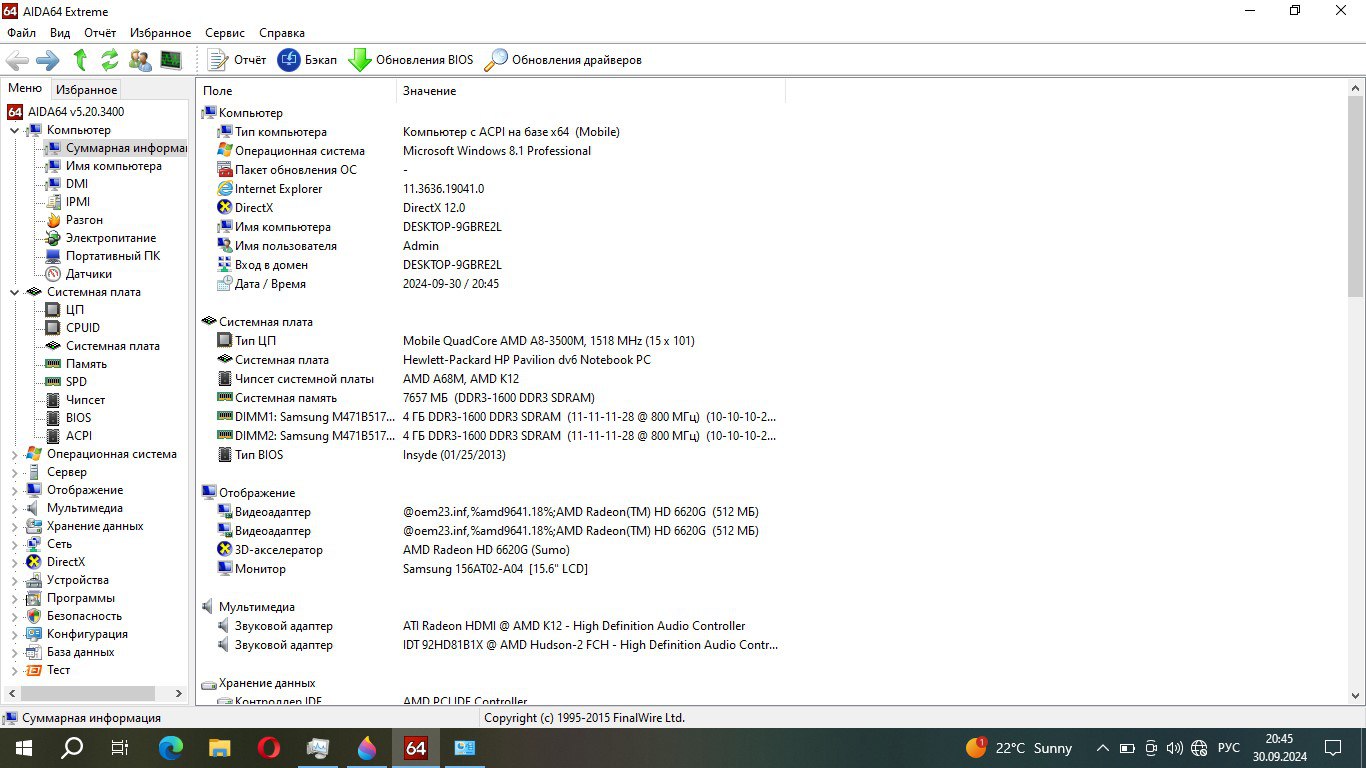1366x768 pixels.
Task: Open the Отчёт menu in menu bar
Action: tap(100, 33)
